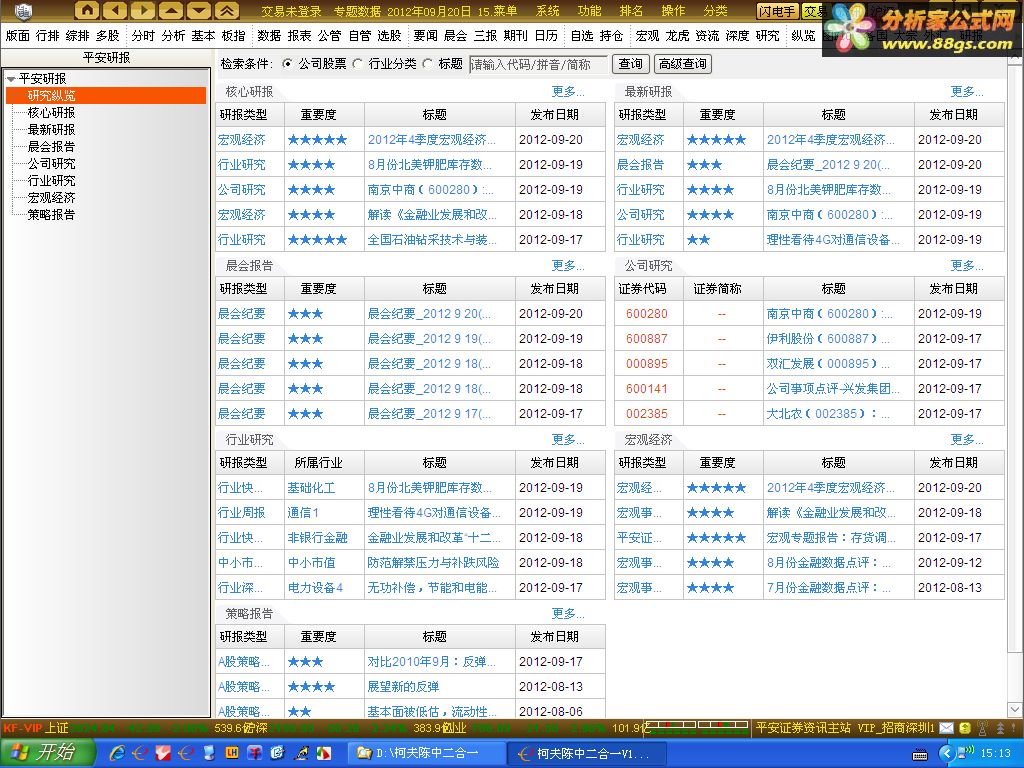The height and width of the screenshot is (768, 1024).
Task: Click the 查询 search button
Action: tap(630, 64)
